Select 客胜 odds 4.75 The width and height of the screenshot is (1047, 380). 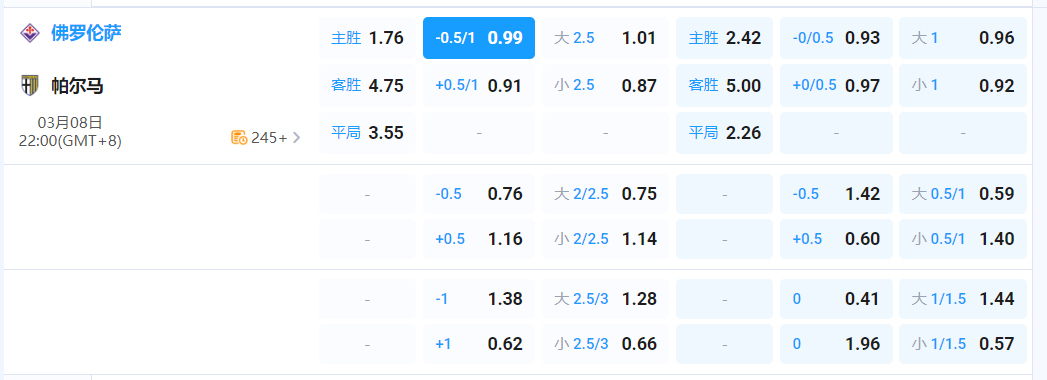click(x=367, y=85)
